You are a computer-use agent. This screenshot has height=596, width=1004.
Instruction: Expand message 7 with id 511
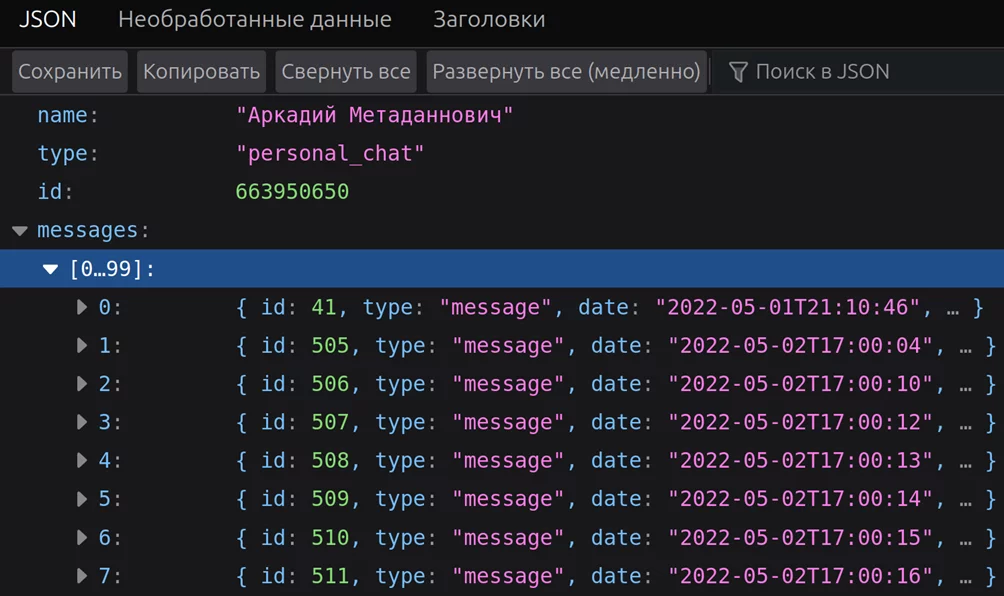tap(81, 576)
